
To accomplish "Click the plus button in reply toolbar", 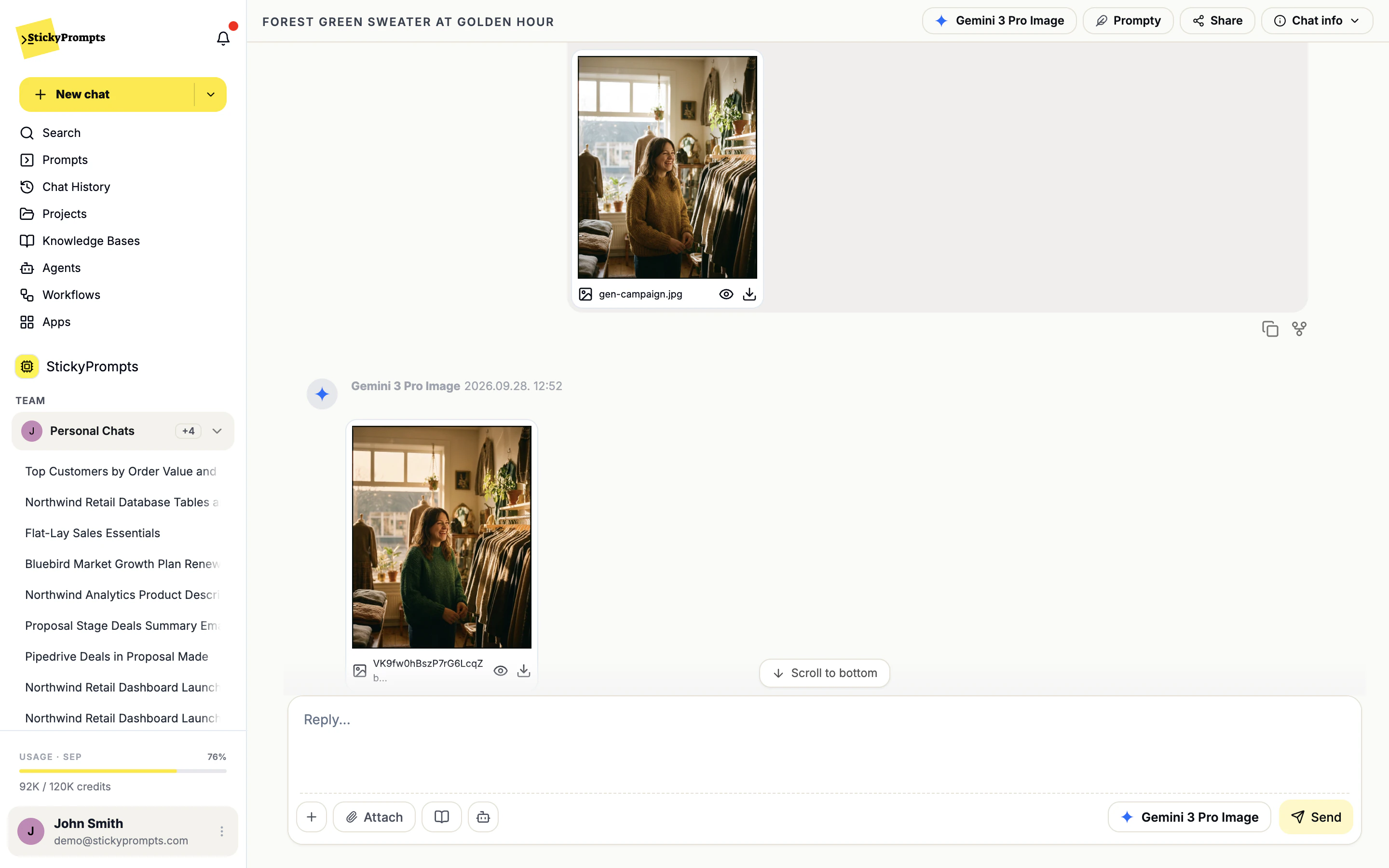I will point(312,816).
